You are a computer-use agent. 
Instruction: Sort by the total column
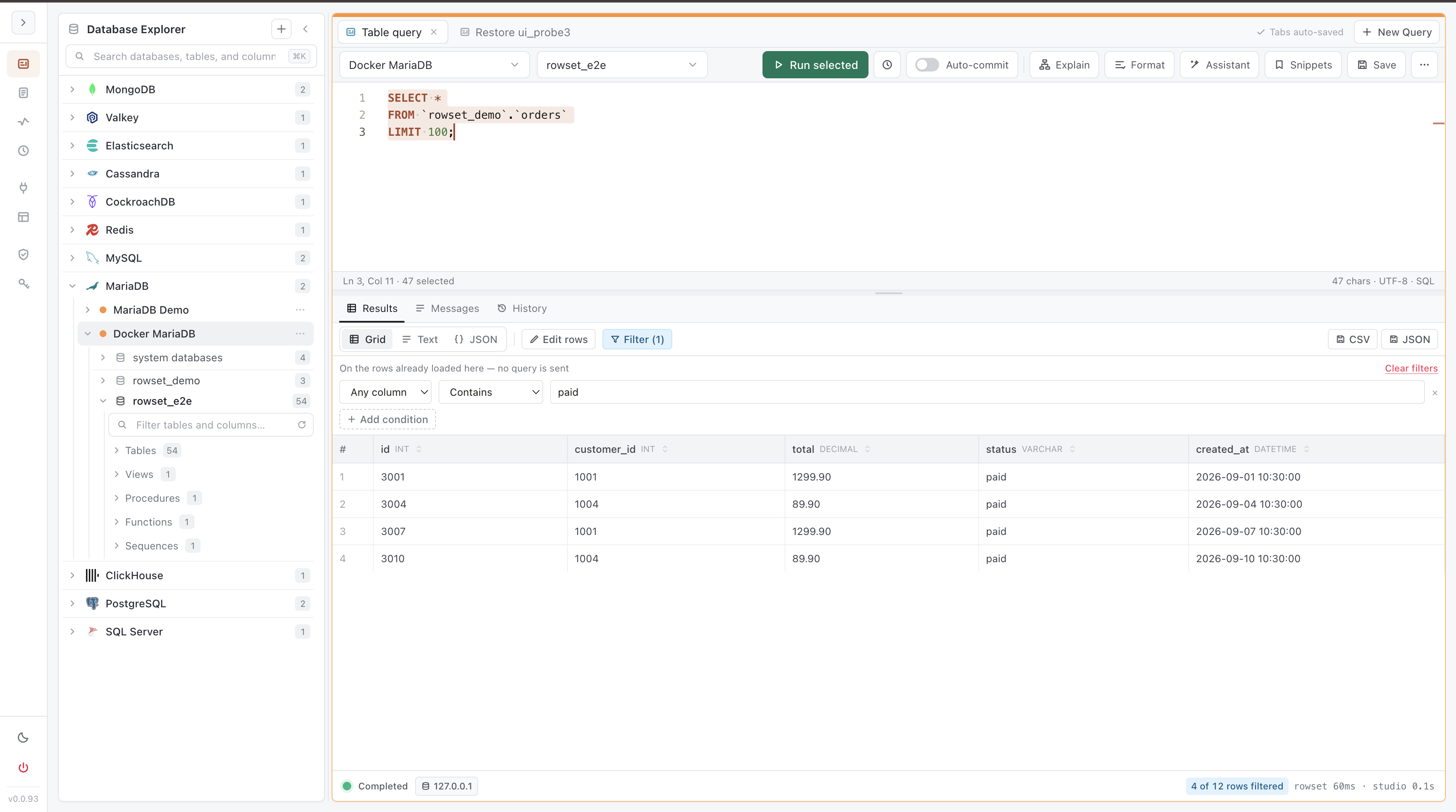(x=868, y=449)
